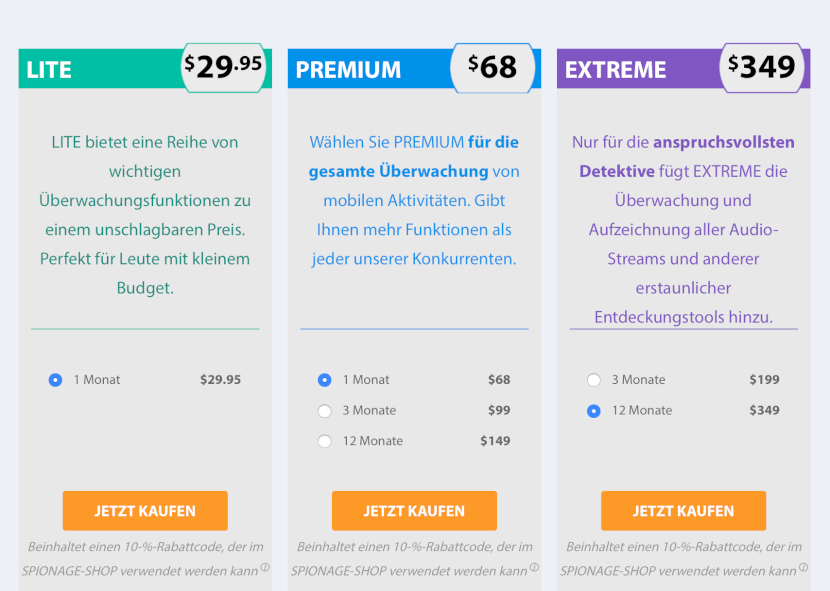This screenshot has width=830, height=591.
Task: Click the EXTREME plan description text
Action: click(683, 229)
